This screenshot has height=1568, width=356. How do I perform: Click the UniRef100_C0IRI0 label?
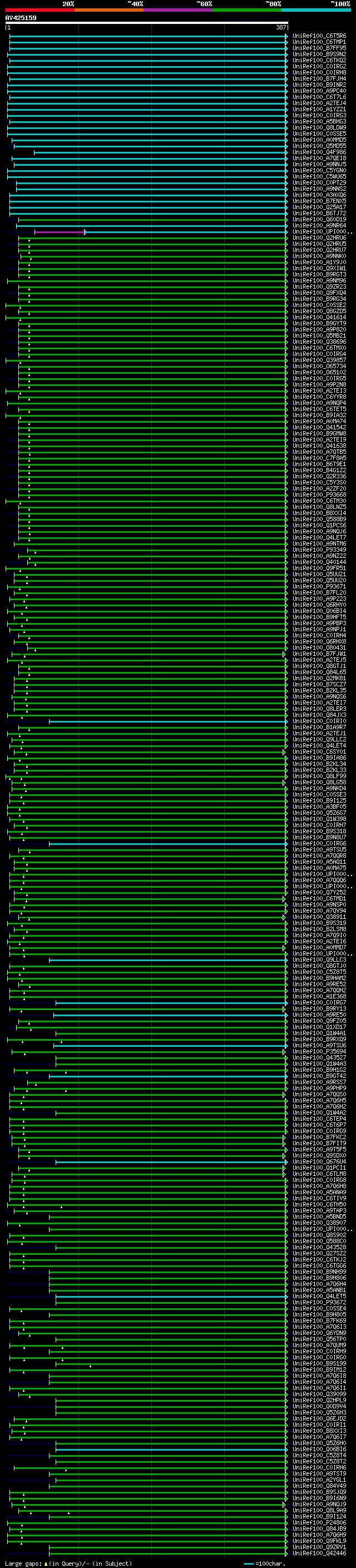point(319,721)
